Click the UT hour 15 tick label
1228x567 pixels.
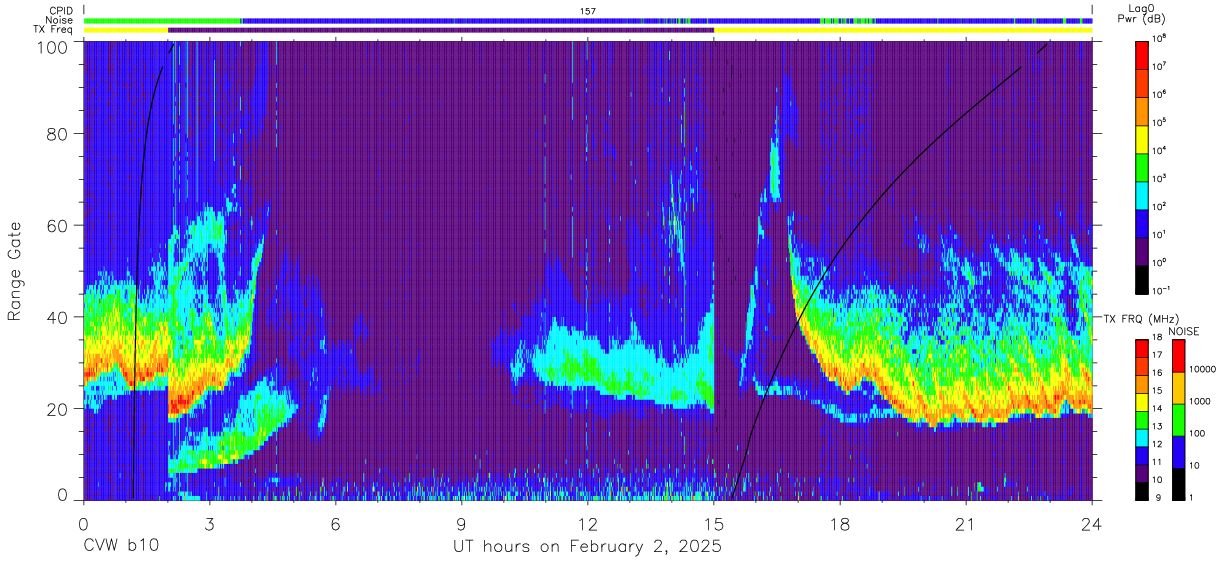714,524
